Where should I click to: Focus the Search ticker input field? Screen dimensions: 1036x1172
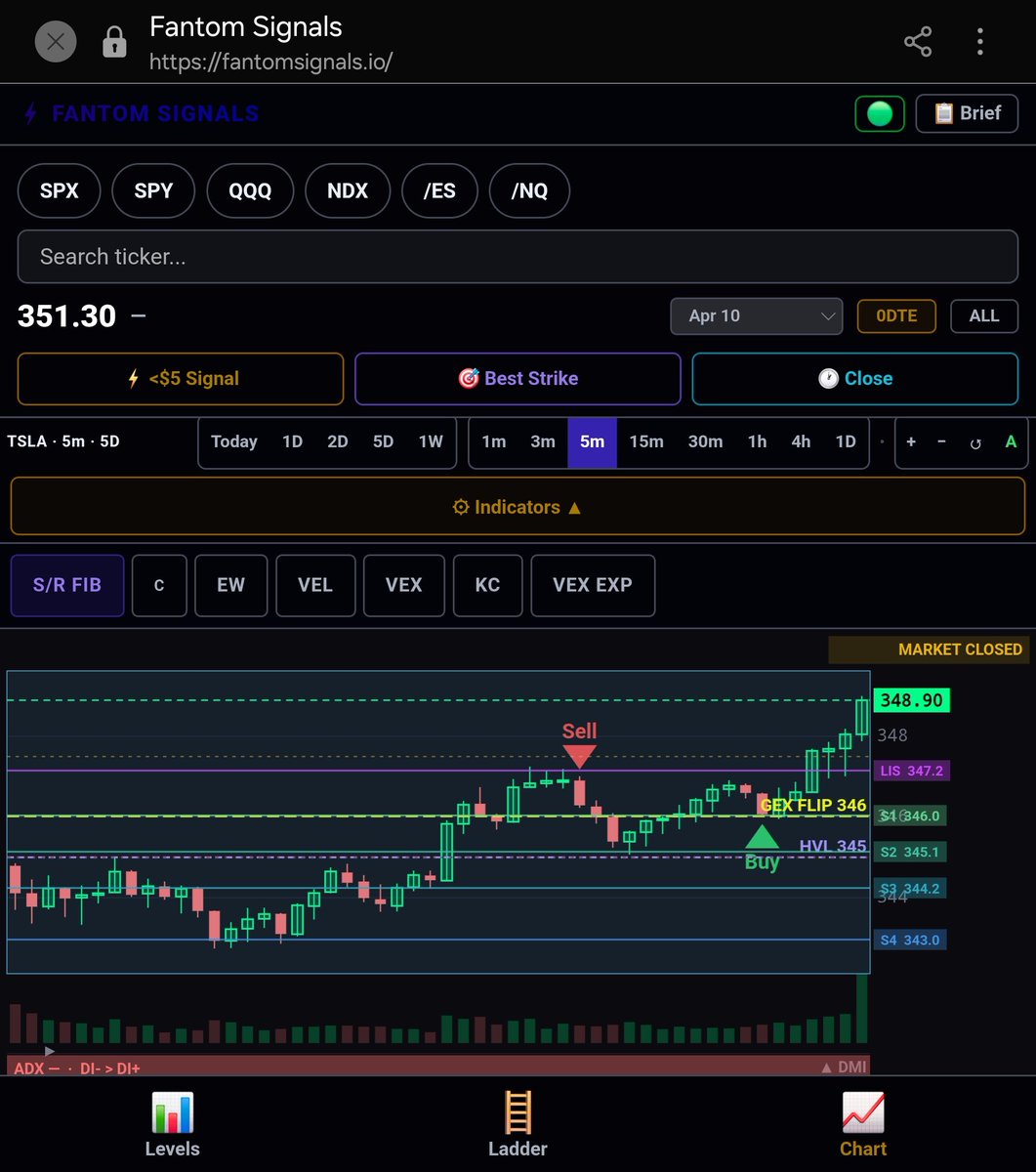coord(518,257)
